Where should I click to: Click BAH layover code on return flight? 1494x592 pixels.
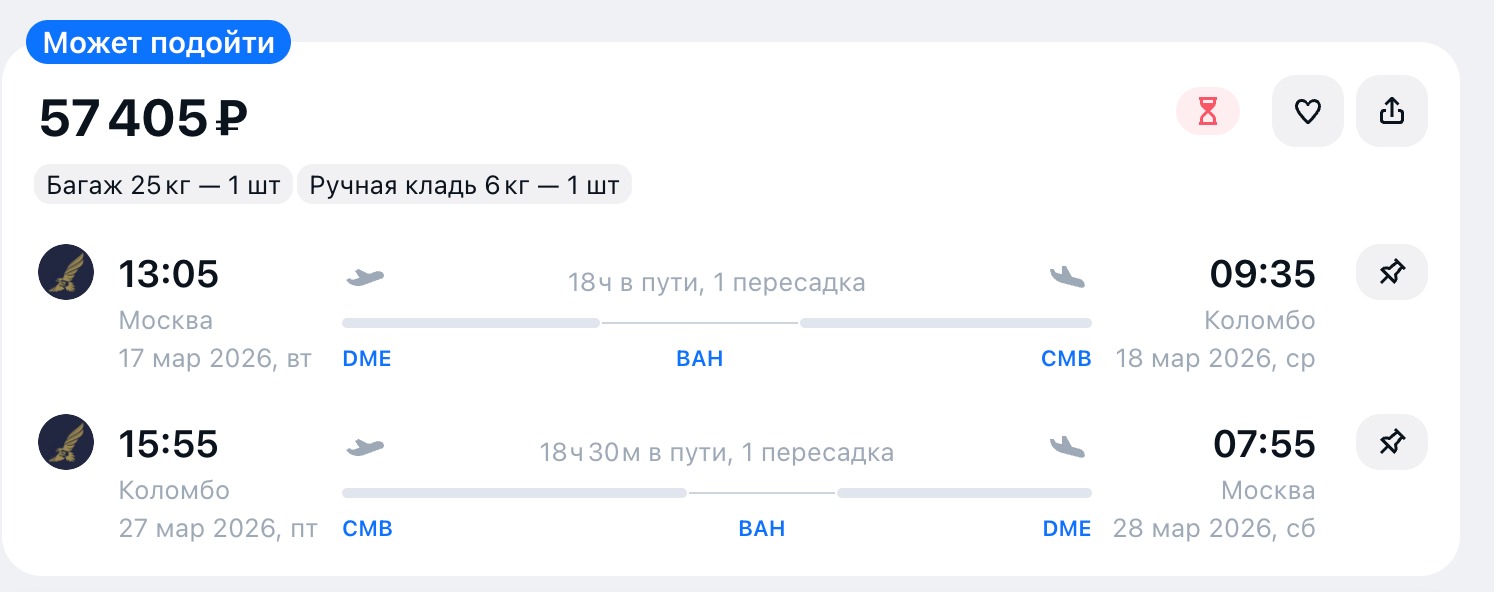pyautogui.click(x=761, y=529)
